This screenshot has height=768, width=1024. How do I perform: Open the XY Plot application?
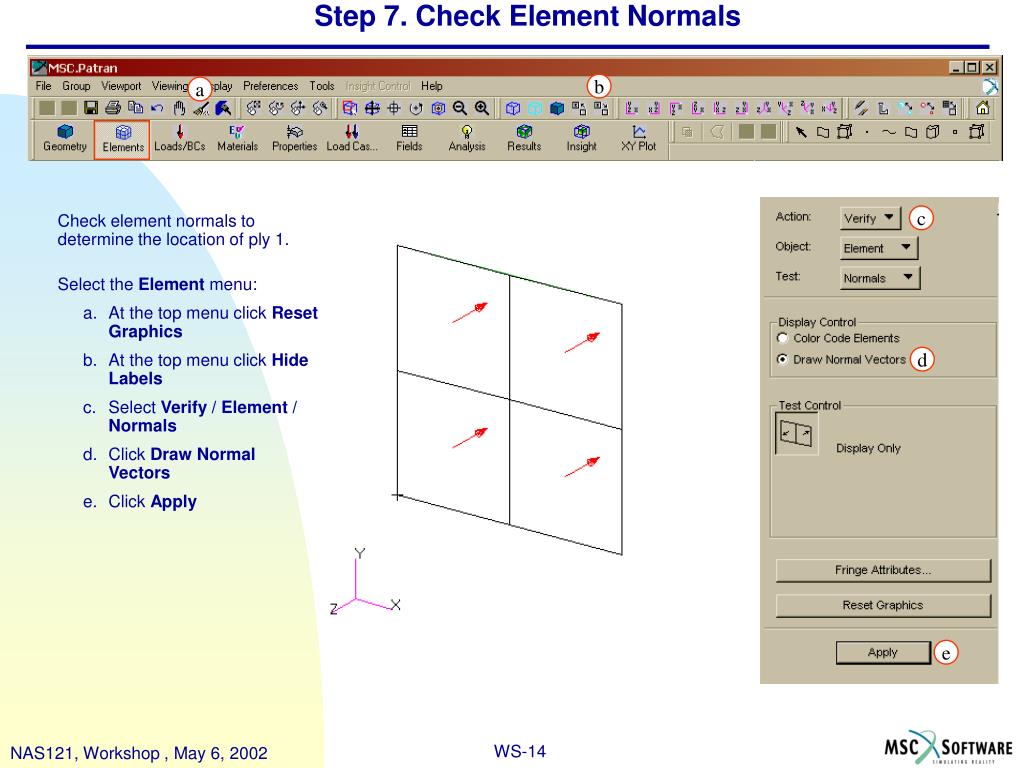(x=639, y=138)
